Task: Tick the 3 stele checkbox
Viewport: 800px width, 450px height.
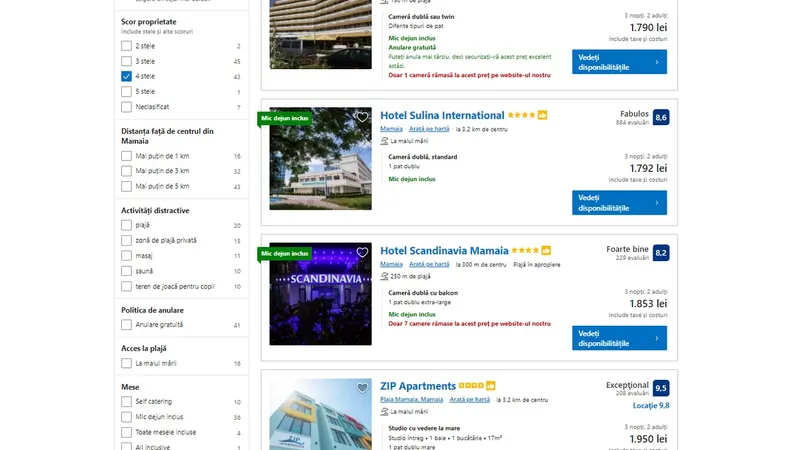Action: click(x=127, y=61)
